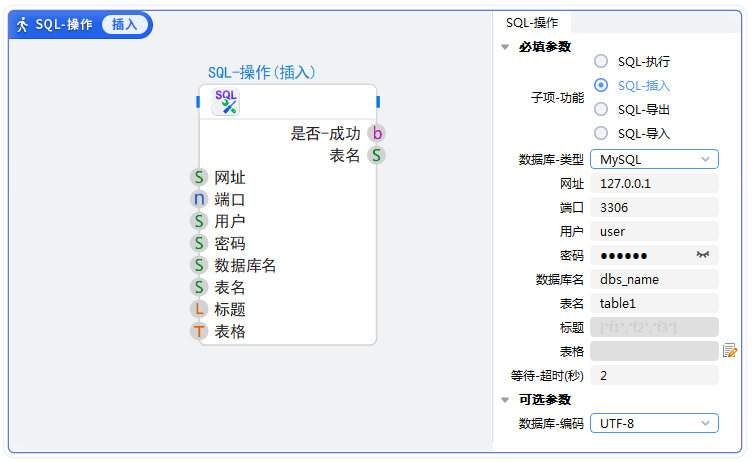This screenshot has width=756, height=462.
Task: Click the 等待-超时(秒) field
Action: pos(654,375)
